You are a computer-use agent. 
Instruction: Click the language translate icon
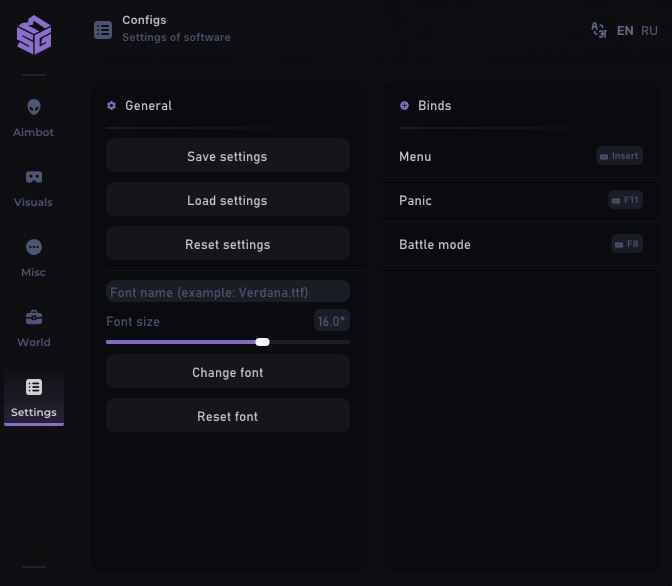pyautogui.click(x=599, y=30)
